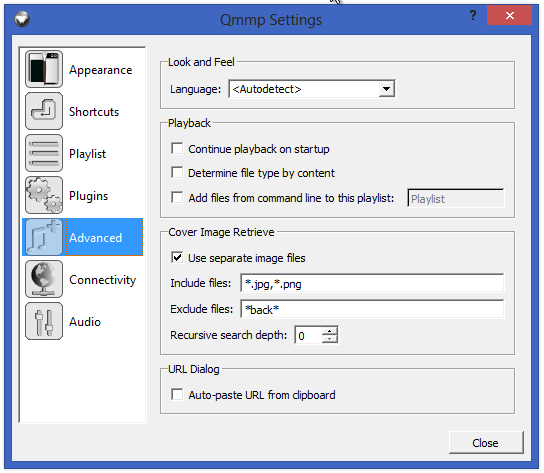The width and height of the screenshot is (544, 473).
Task: Click the Recursive search depth value field
Action: (x=308, y=335)
